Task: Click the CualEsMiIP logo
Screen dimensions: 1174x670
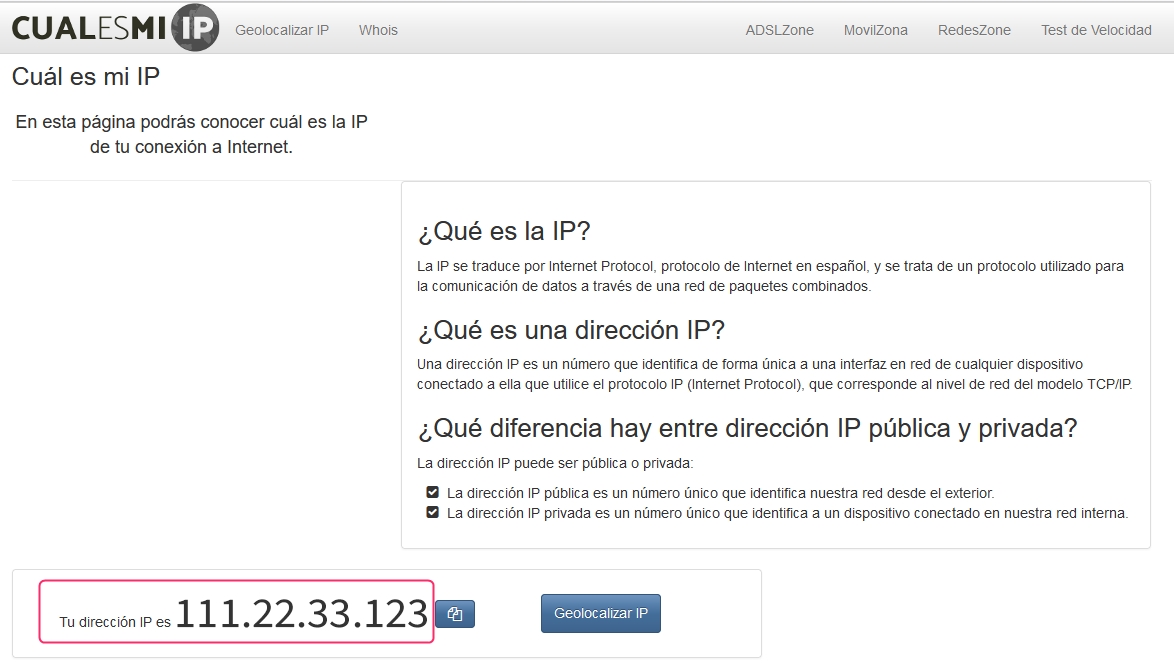Action: [114, 28]
